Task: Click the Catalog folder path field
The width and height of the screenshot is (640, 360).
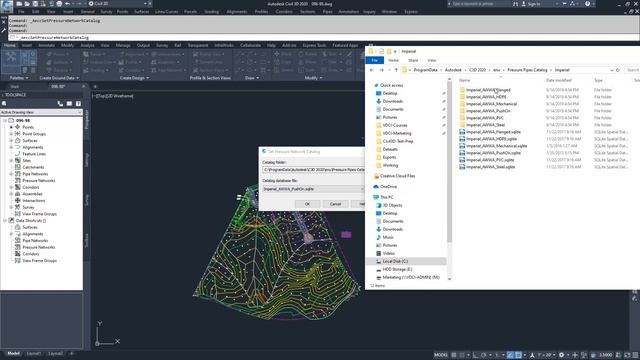Action: (313, 169)
